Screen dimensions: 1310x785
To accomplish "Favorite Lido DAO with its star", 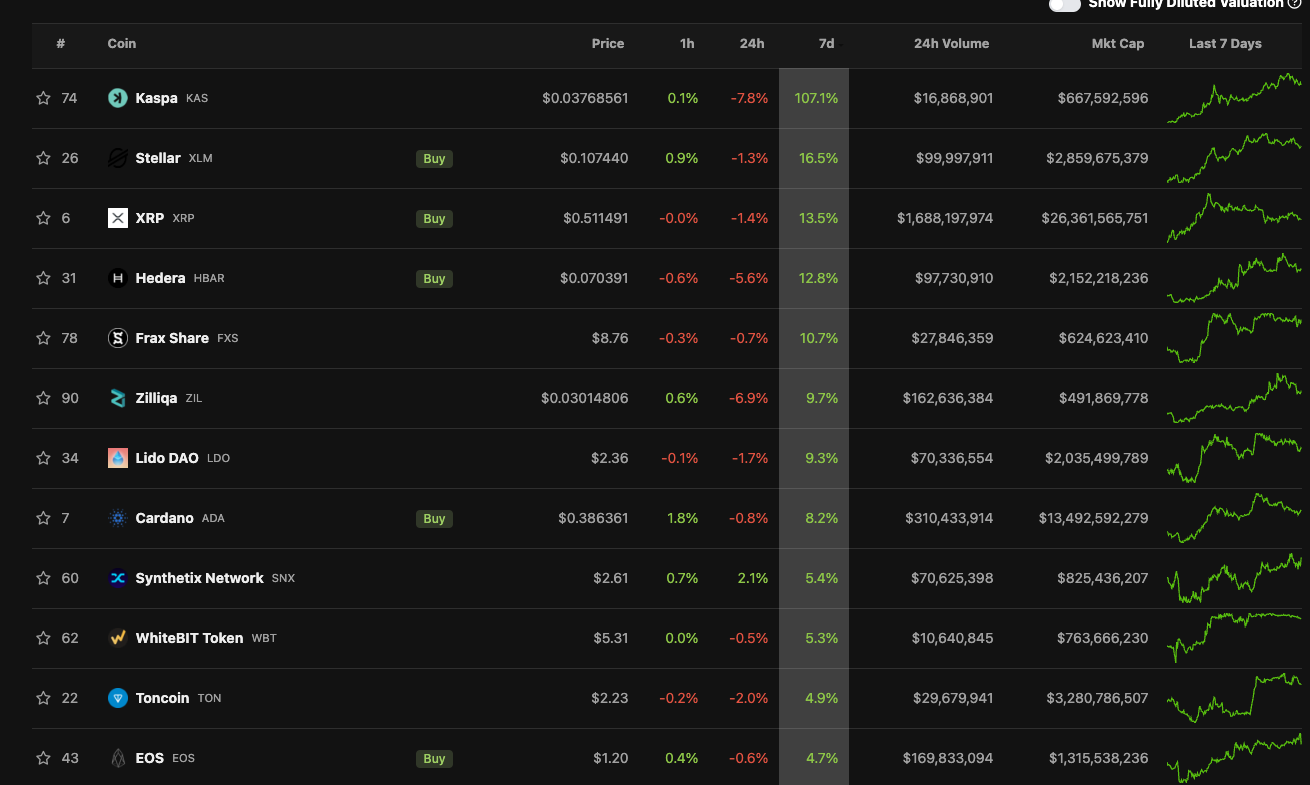I will click(43, 458).
